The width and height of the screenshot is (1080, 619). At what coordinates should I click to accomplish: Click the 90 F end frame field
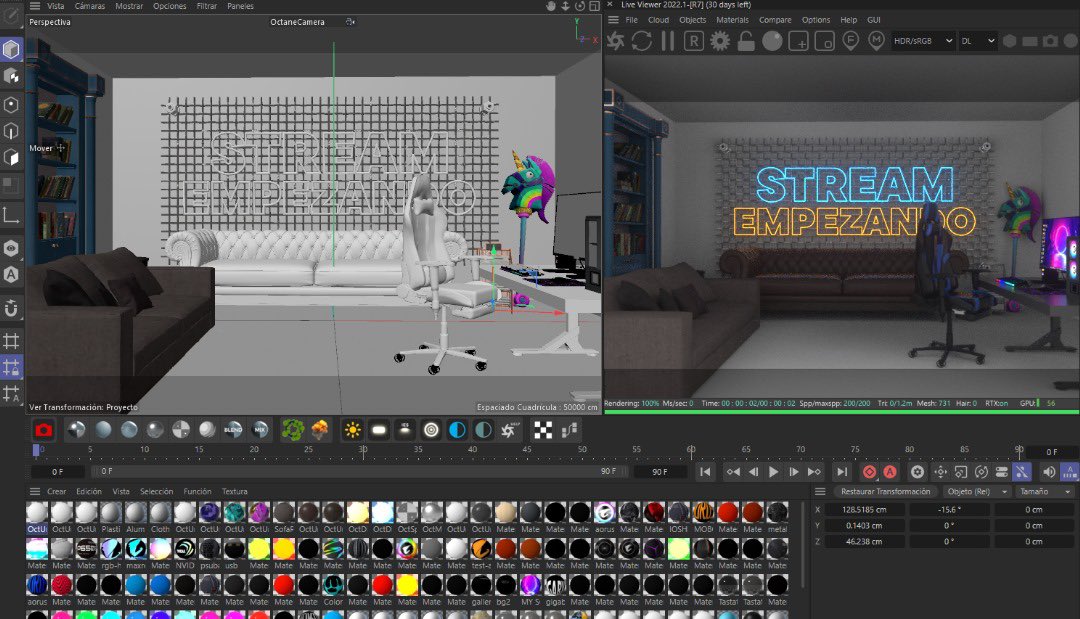point(659,472)
